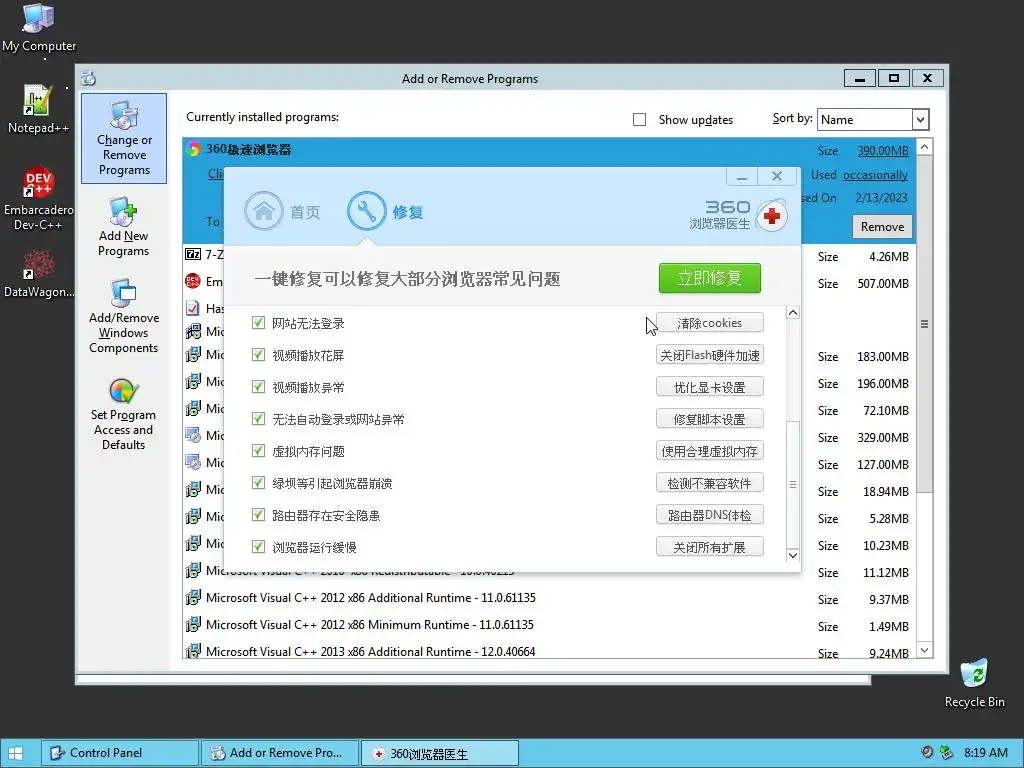This screenshot has width=1024, height=768.
Task: Click the Add or Remove Programs title bar icon
Action: (89, 78)
